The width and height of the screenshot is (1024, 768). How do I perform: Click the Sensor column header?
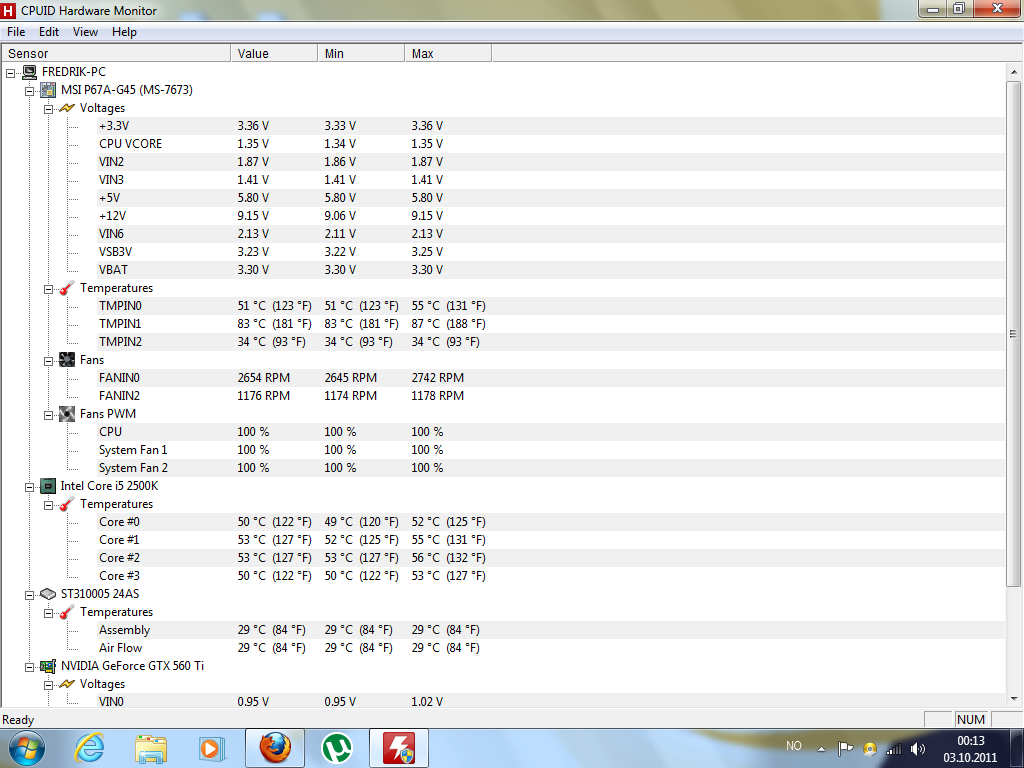(116, 54)
